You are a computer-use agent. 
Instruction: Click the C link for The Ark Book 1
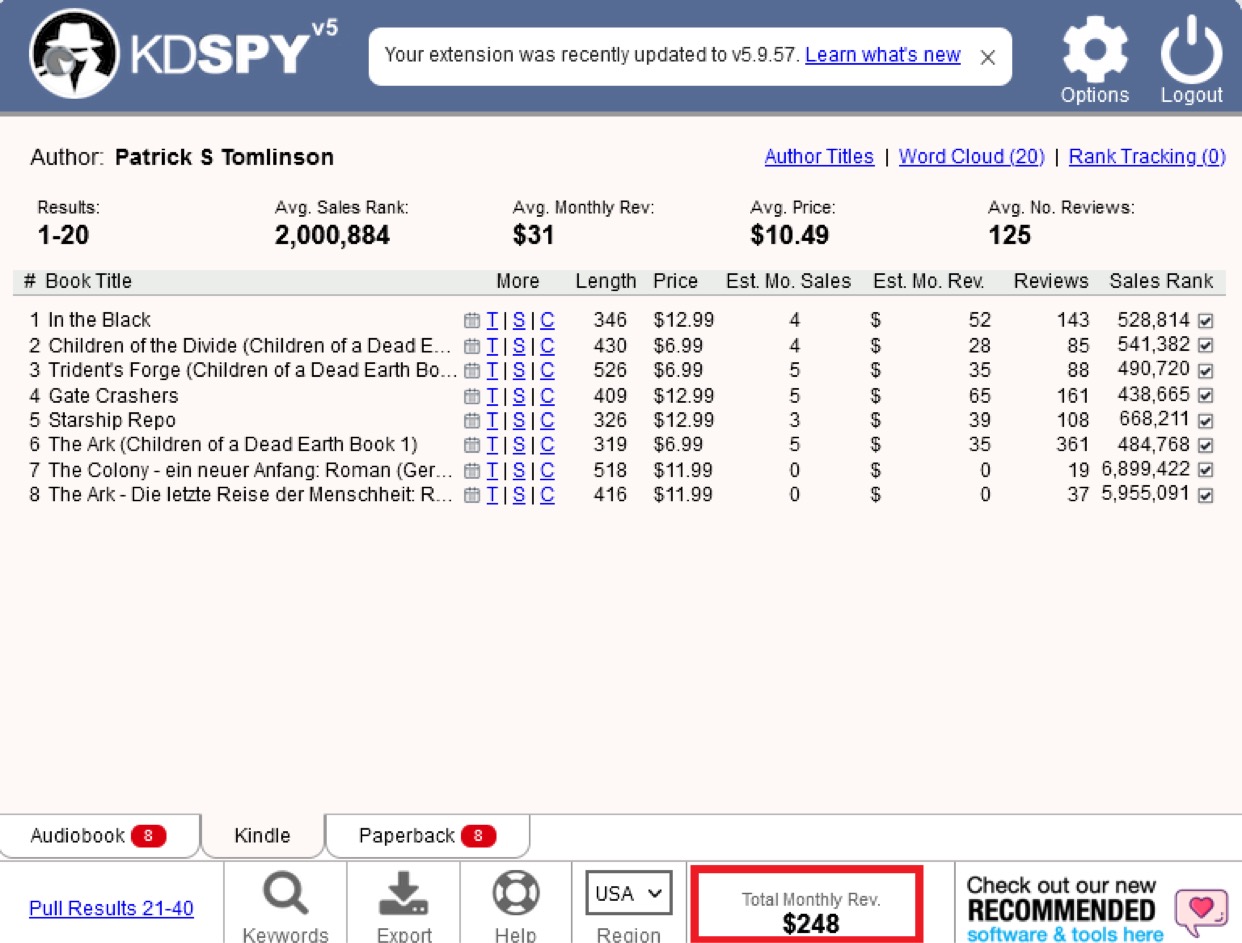pyautogui.click(x=547, y=445)
